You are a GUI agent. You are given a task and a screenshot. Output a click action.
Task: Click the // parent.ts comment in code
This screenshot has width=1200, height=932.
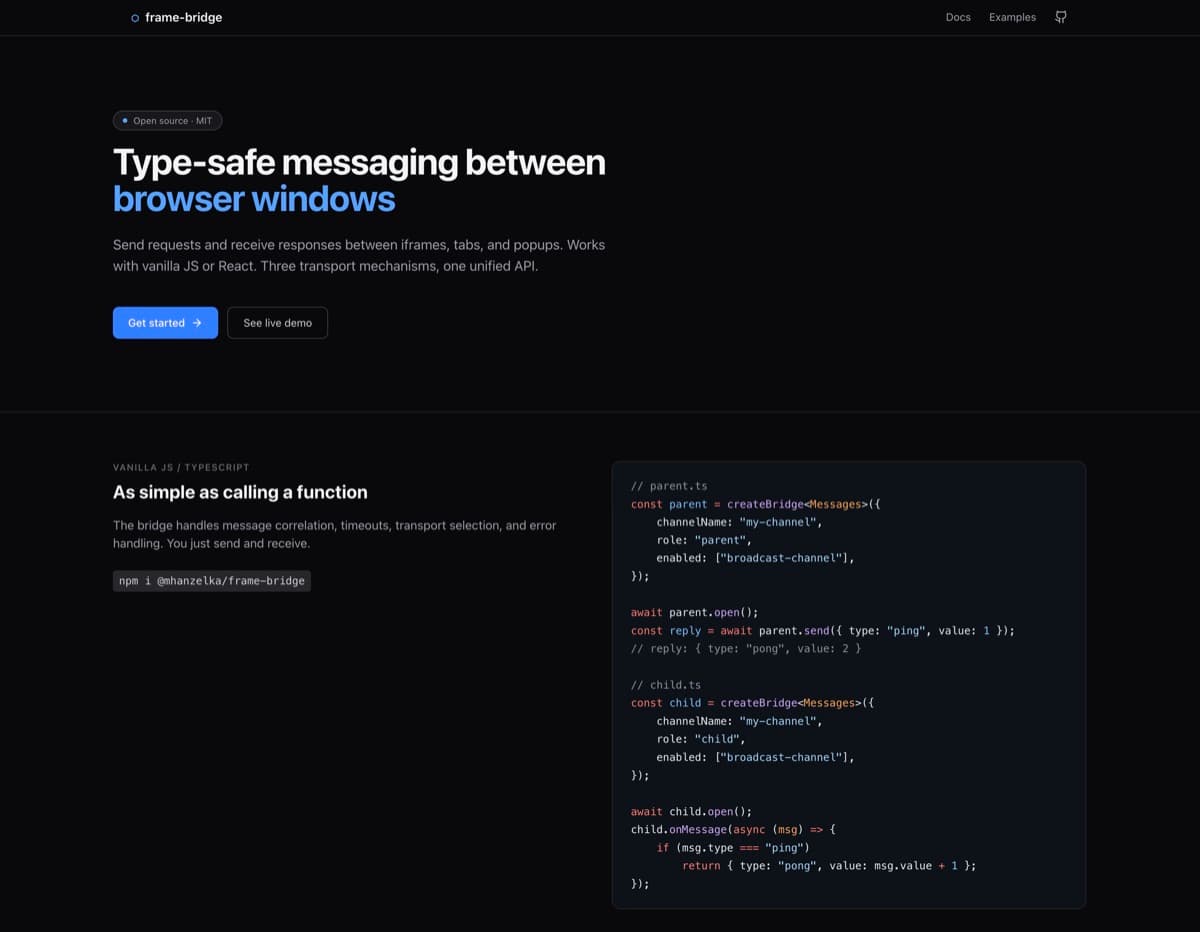[x=668, y=486]
